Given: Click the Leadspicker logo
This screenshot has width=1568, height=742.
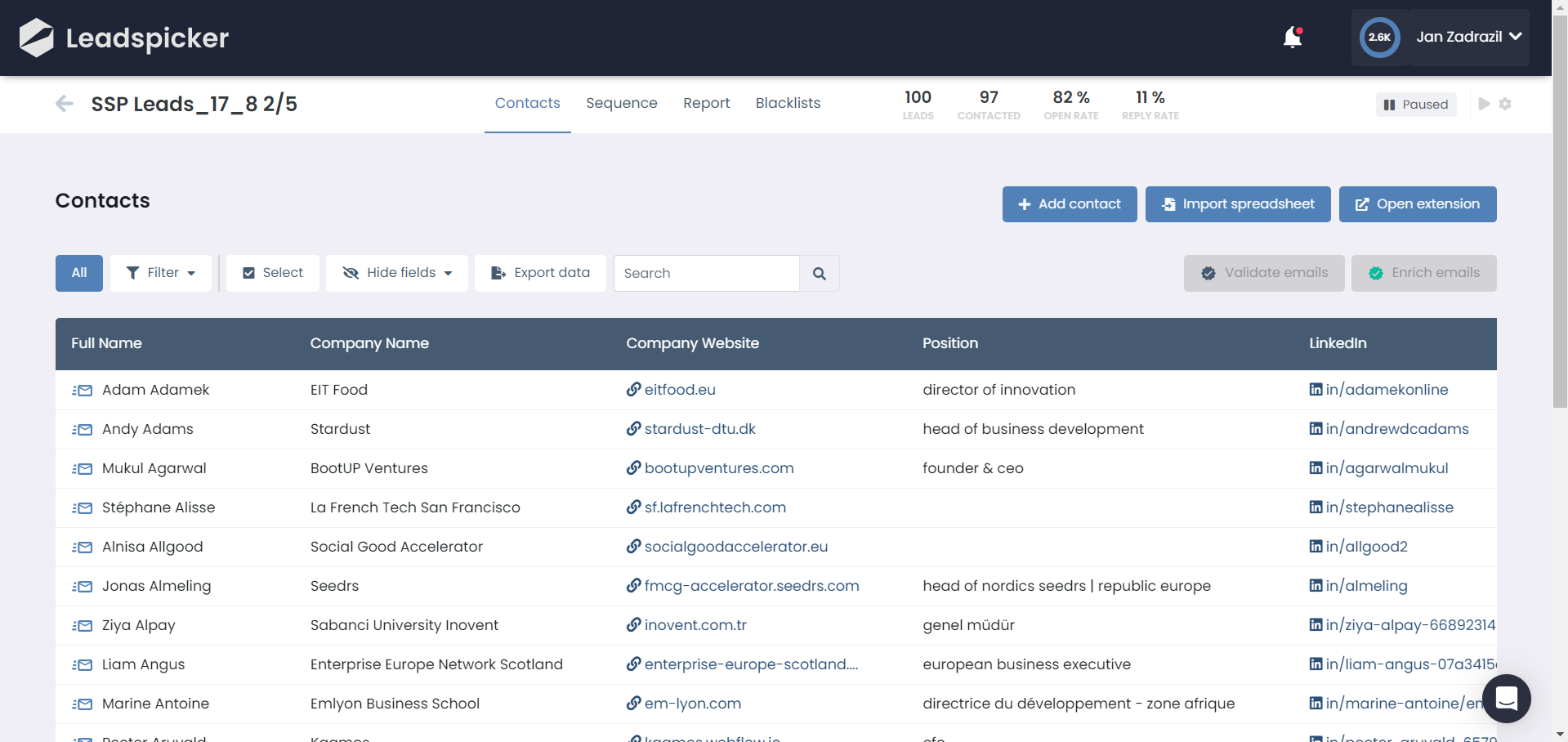Looking at the screenshot, I should click(x=123, y=38).
